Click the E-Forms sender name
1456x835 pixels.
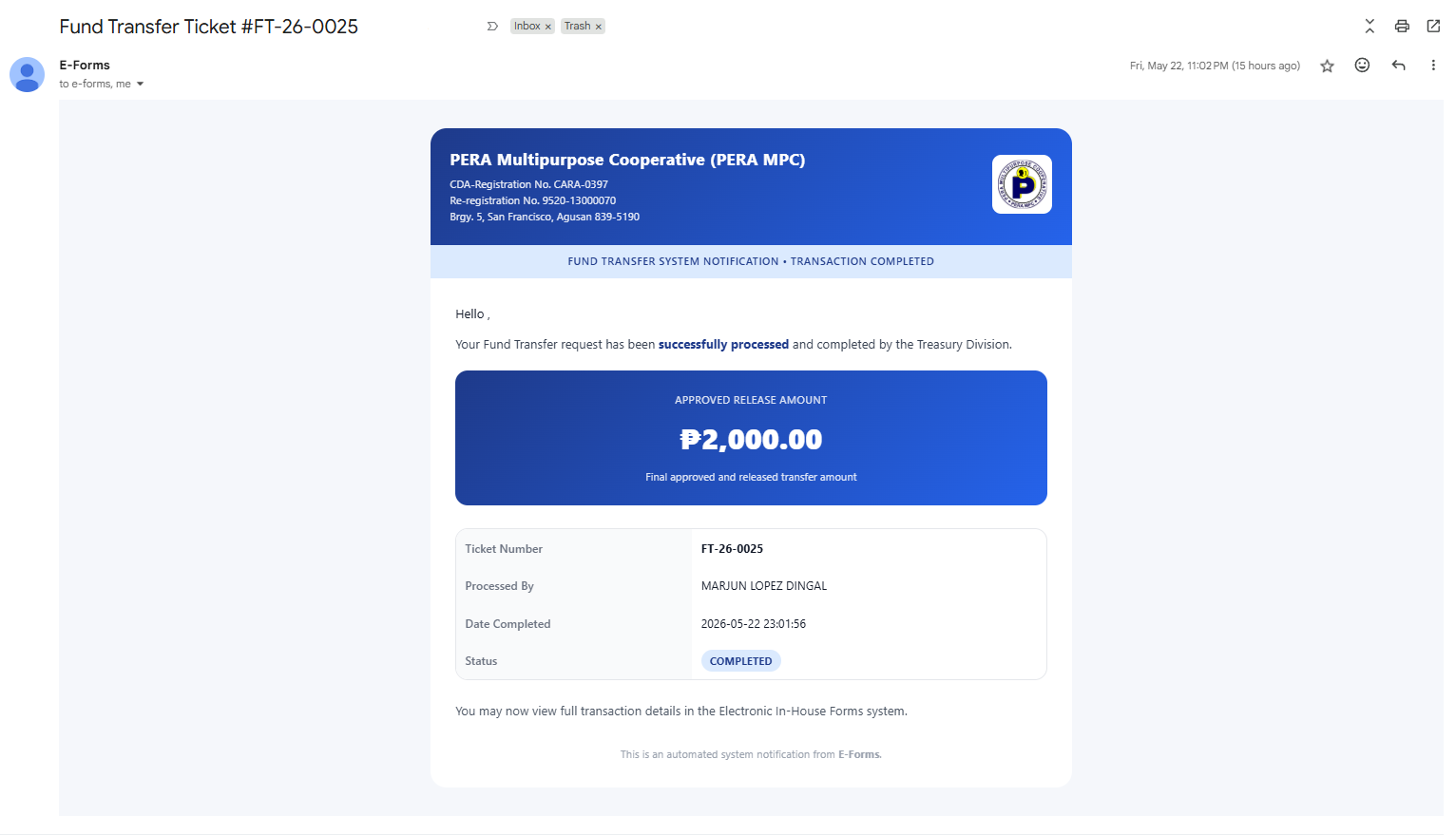pyautogui.click(x=85, y=65)
